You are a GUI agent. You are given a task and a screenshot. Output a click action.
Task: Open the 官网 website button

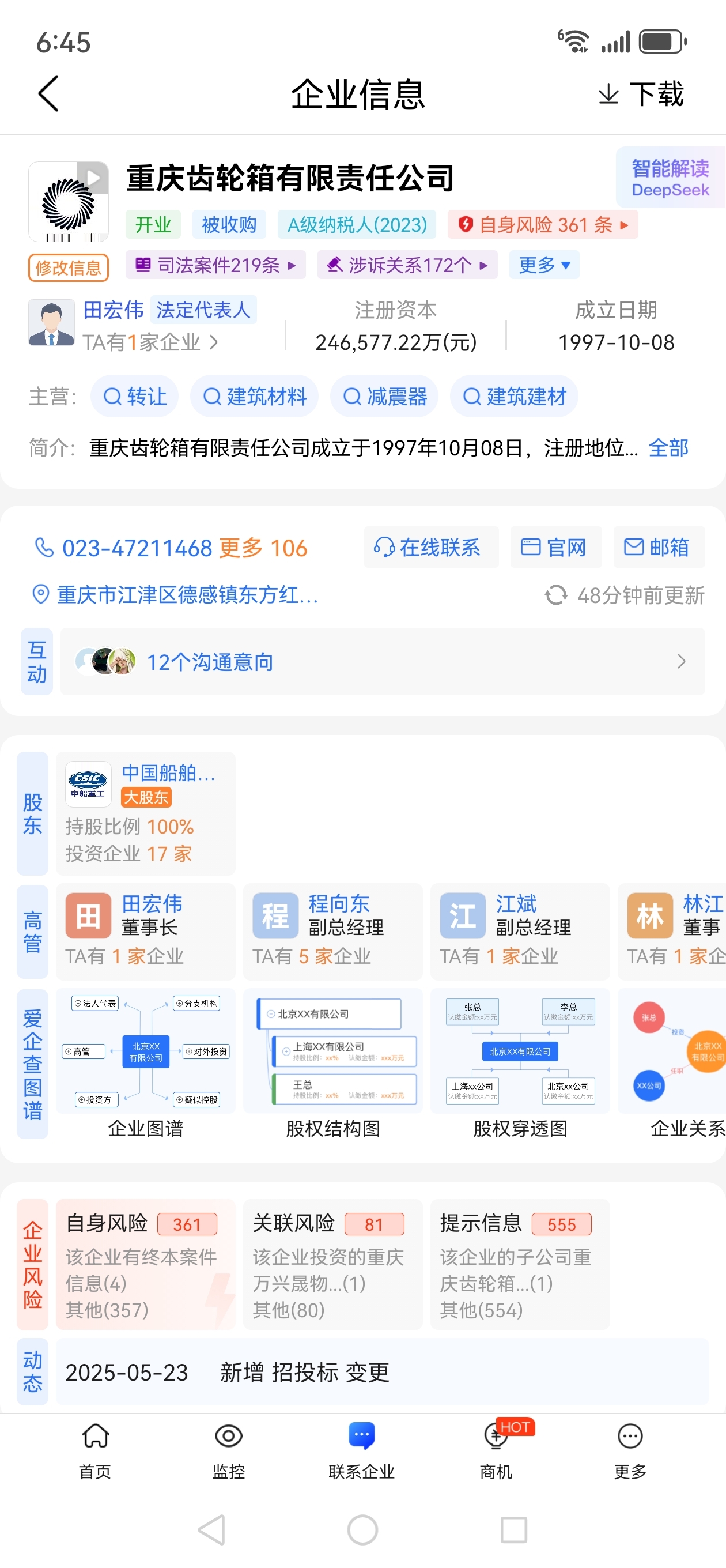point(556,547)
